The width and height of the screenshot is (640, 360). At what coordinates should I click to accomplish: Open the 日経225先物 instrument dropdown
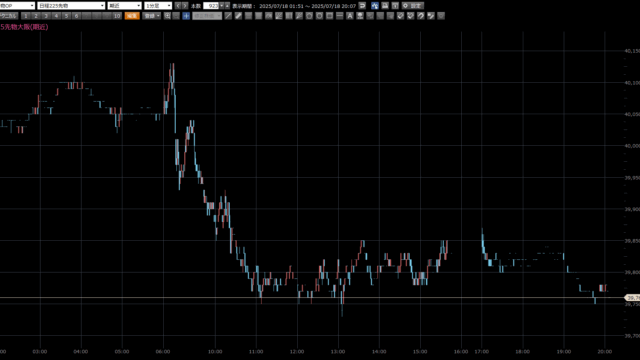(x=71, y=6)
